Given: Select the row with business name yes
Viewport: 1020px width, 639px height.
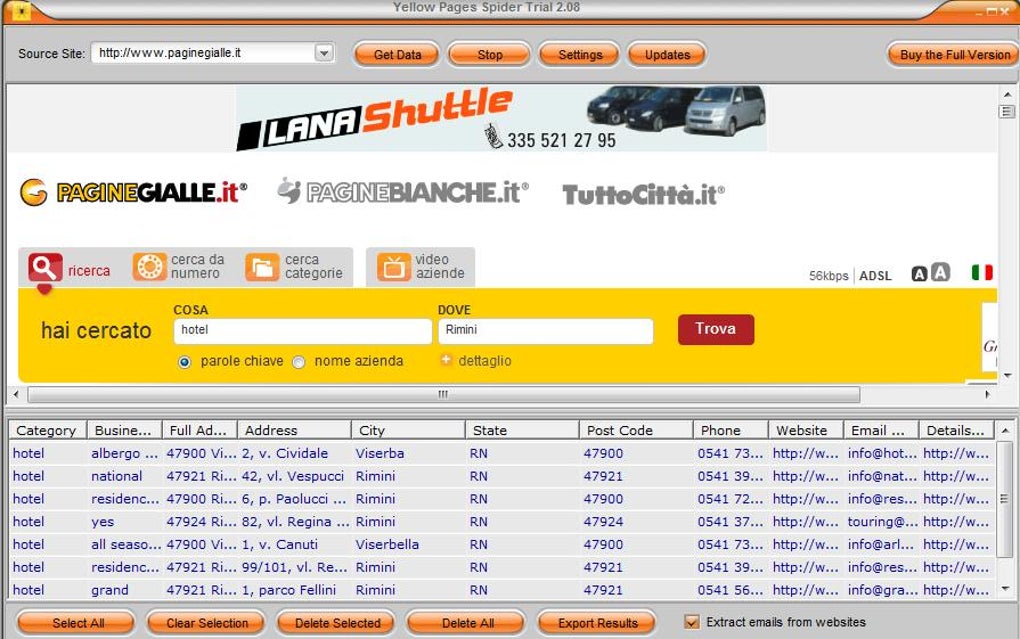Looking at the screenshot, I should pos(502,522).
